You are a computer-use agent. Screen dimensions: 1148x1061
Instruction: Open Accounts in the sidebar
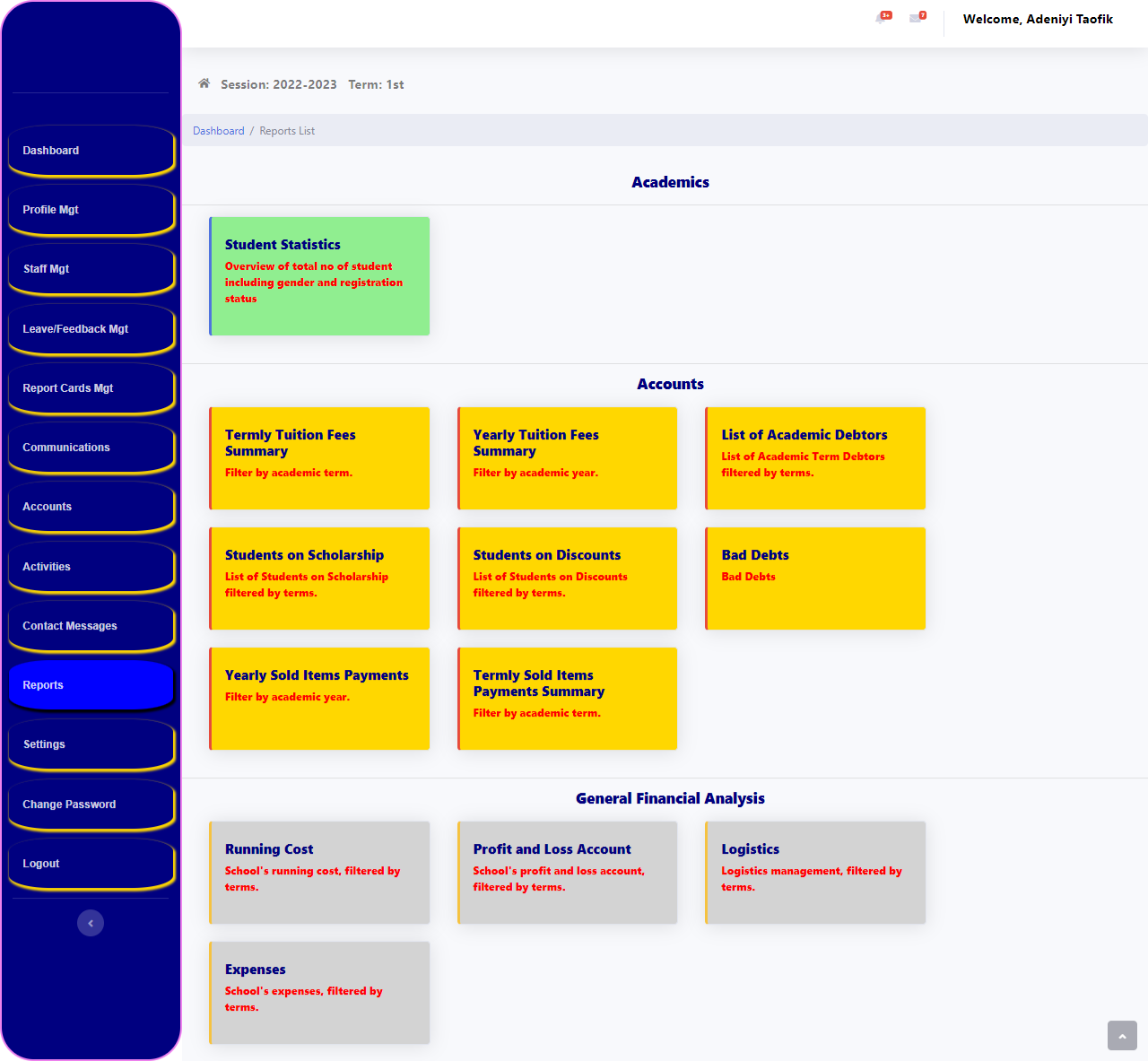pyautogui.click(x=91, y=507)
